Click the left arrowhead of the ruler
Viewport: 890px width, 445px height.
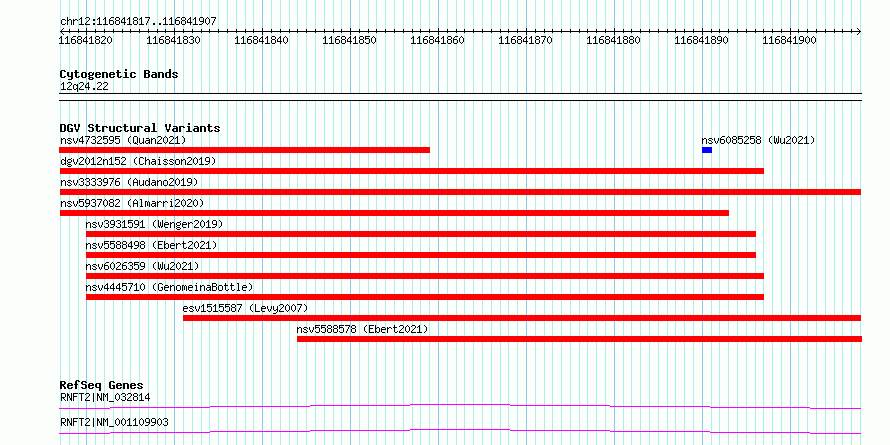tap(61, 31)
